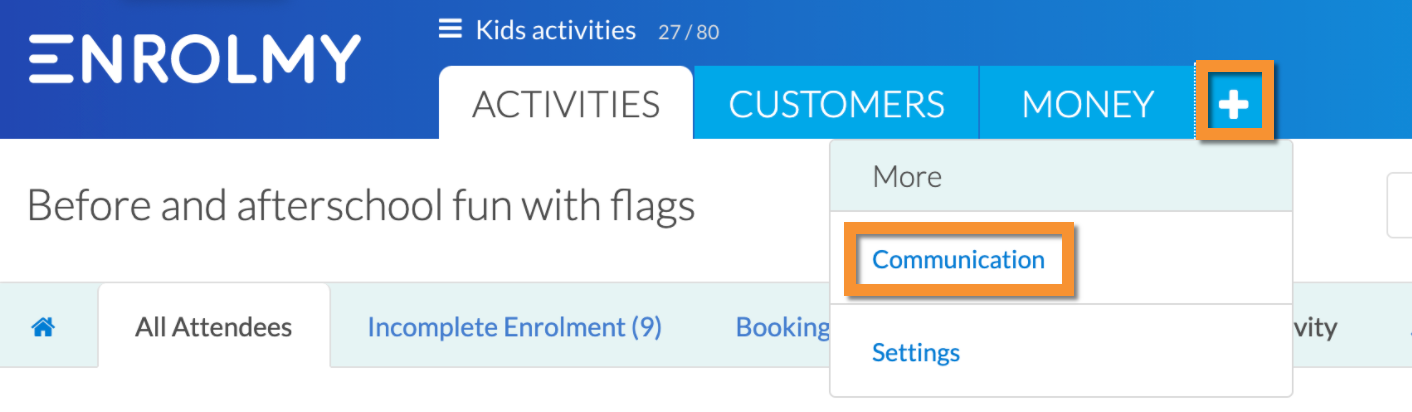The image size is (1412, 412).
Task: Open Settings from the More menu
Action: pos(916,352)
